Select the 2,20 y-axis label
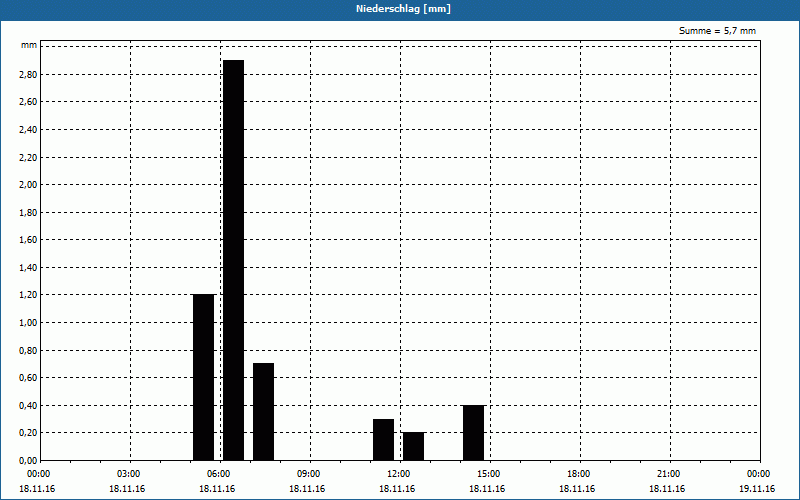This screenshot has height=500, width=800. (x=28, y=158)
